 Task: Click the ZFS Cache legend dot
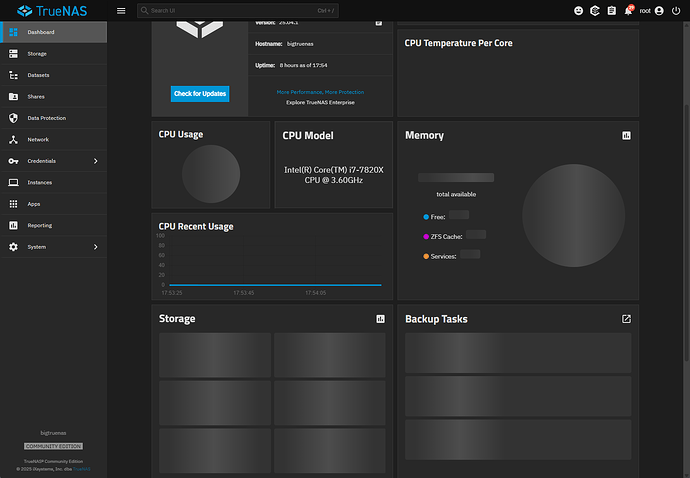(x=426, y=237)
